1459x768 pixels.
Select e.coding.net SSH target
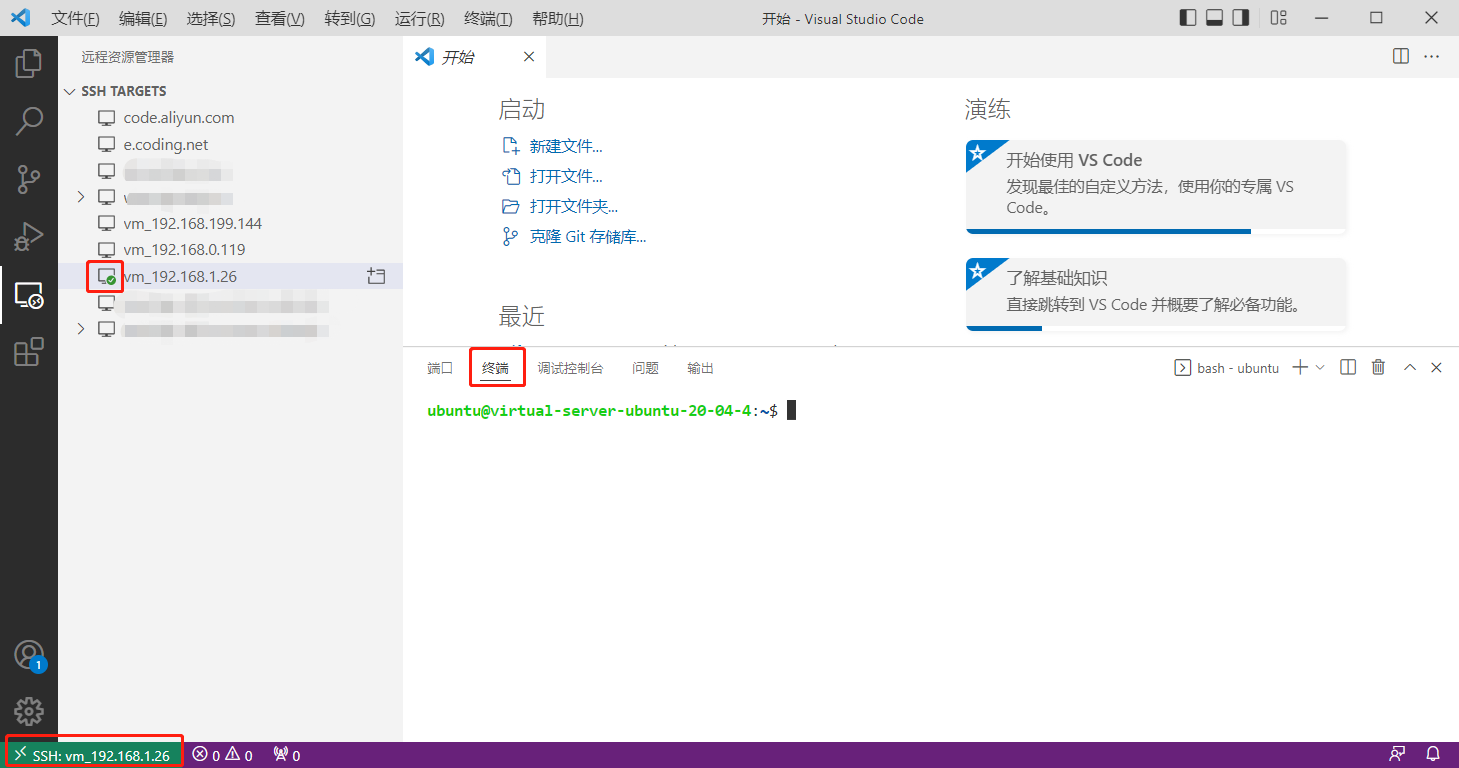(166, 145)
